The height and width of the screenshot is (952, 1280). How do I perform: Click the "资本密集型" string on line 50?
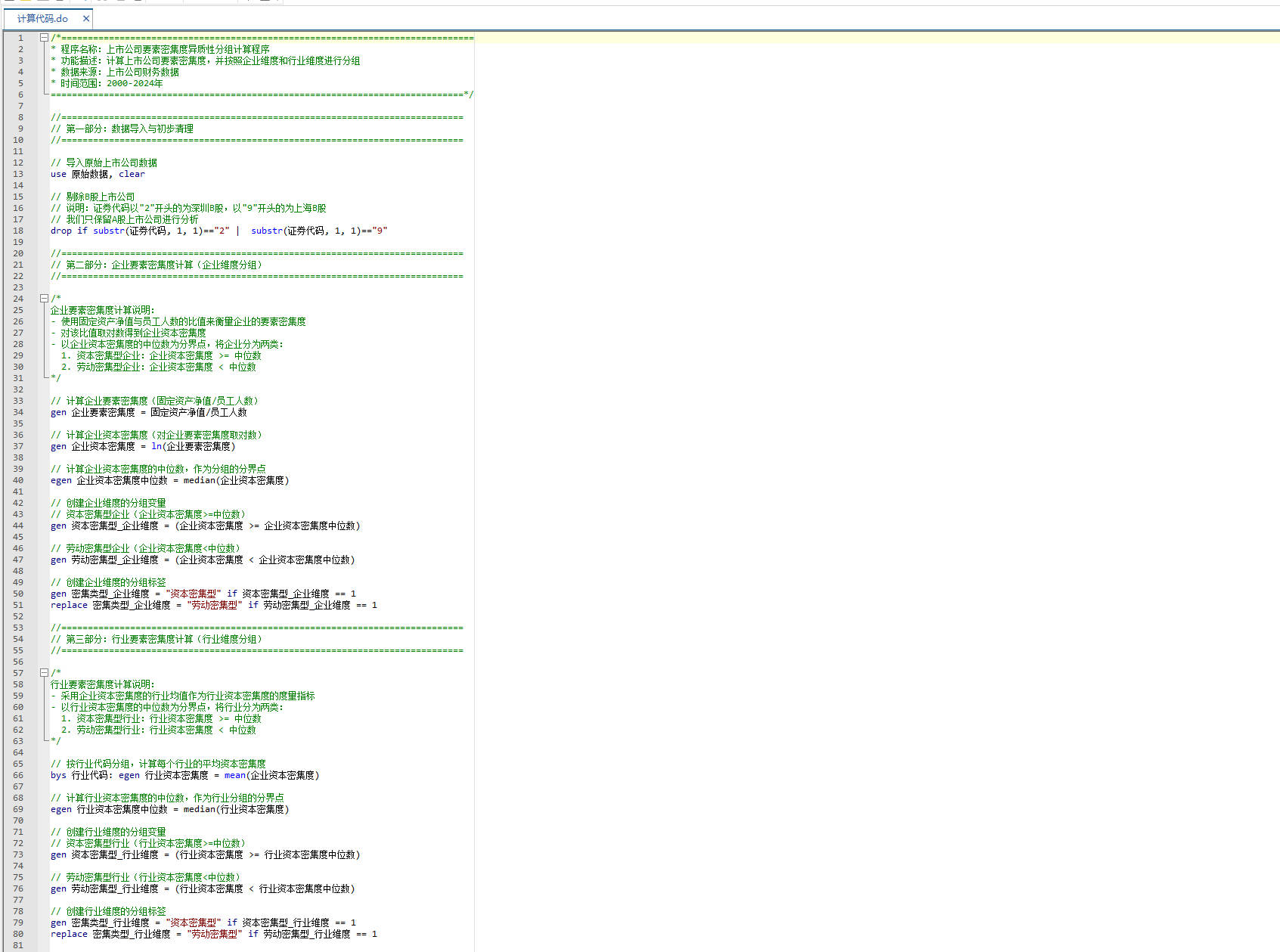[x=194, y=594]
